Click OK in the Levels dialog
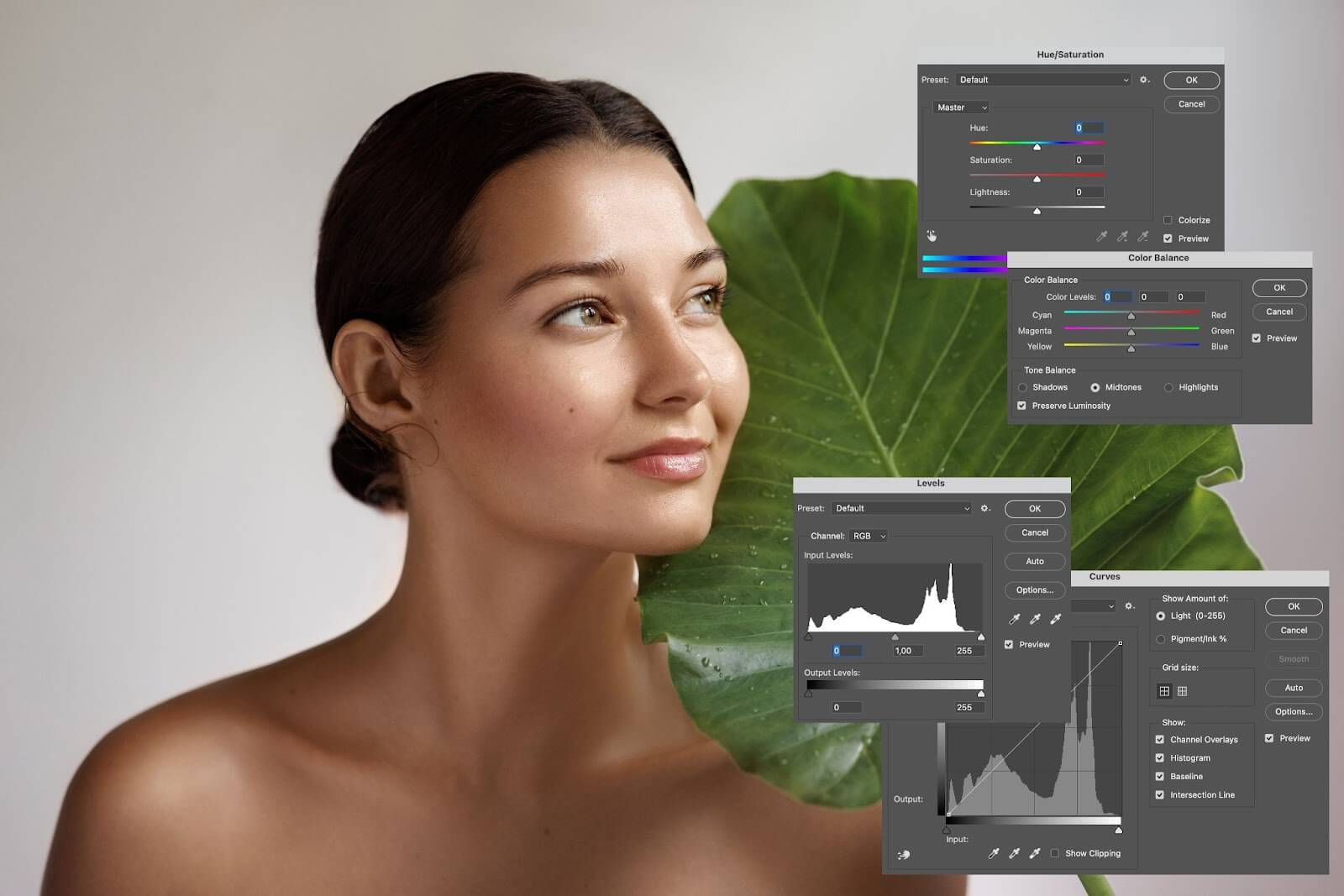Viewport: 1344px width, 896px height. point(1035,509)
